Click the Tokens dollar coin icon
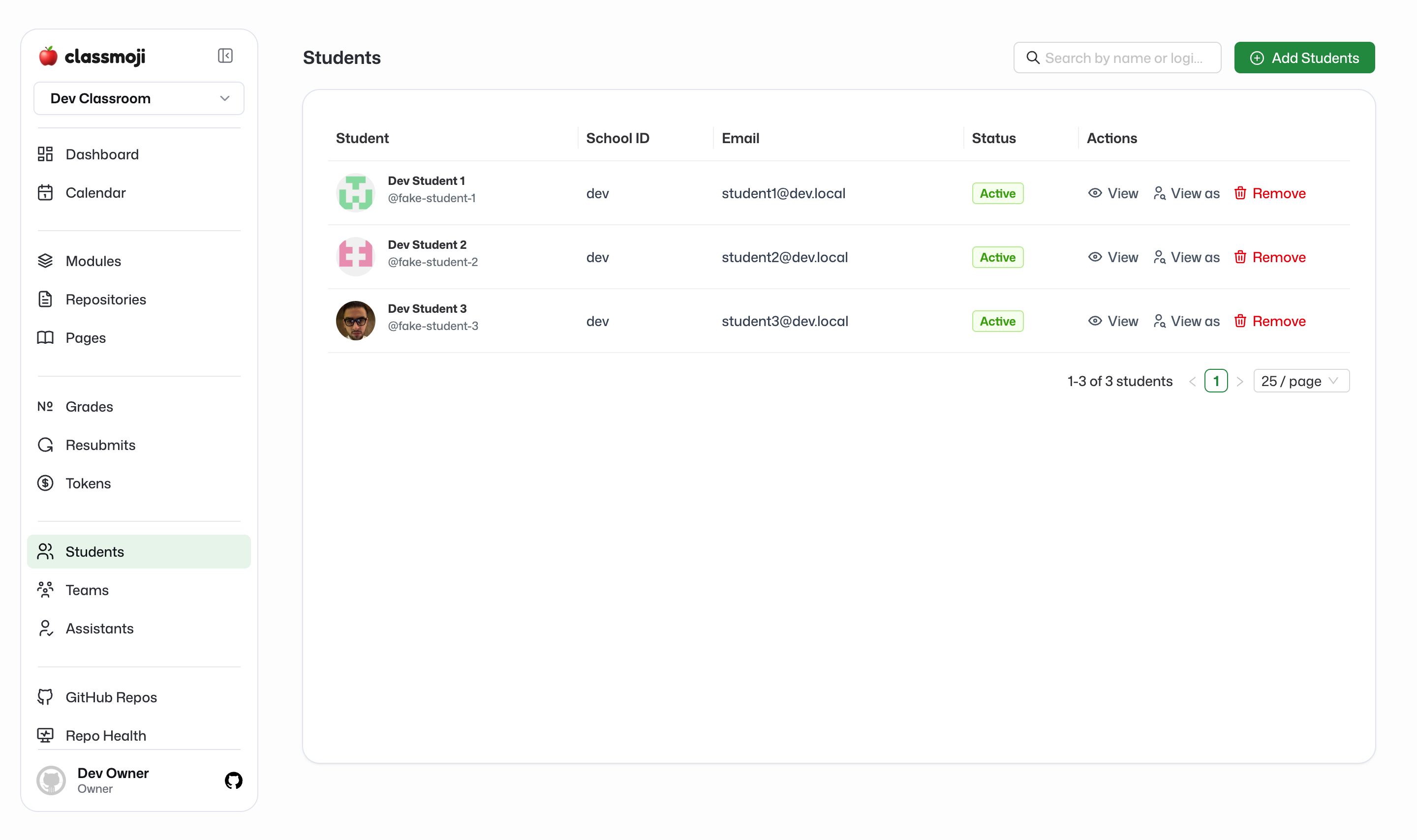The width and height of the screenshot is (1417, 840). click(x=45, y=483)
